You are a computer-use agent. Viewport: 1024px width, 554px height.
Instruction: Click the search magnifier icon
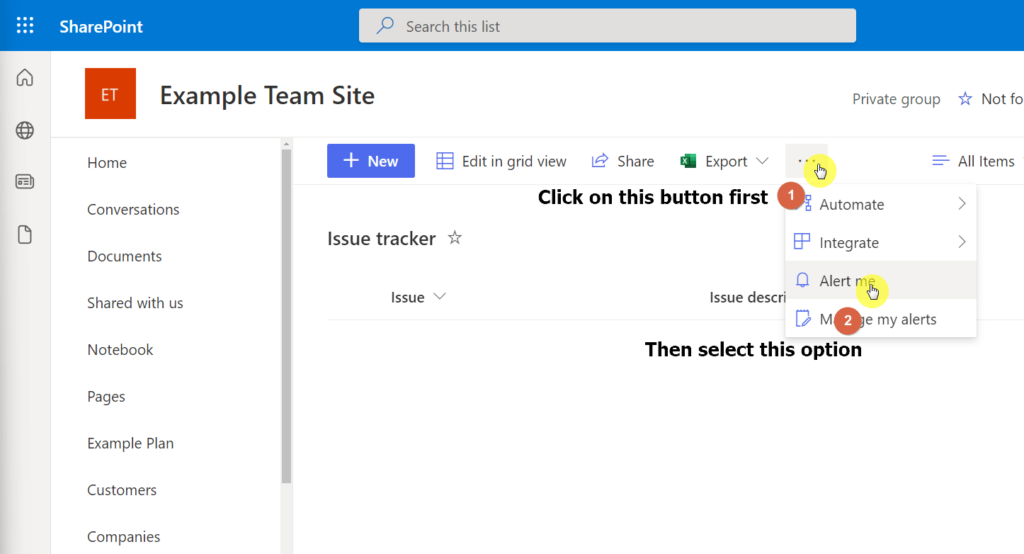(385, 25)
